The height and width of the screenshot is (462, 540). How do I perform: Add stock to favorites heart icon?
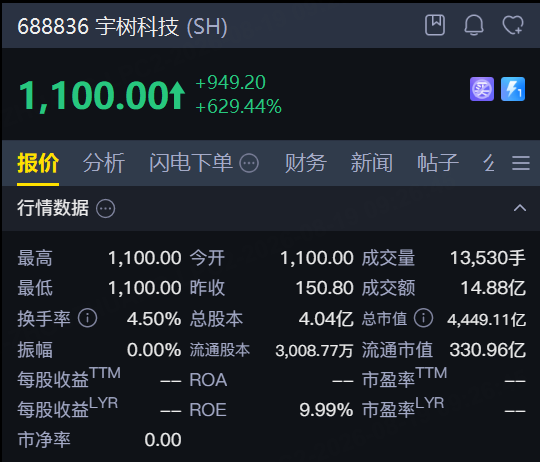tap(513, 25)
